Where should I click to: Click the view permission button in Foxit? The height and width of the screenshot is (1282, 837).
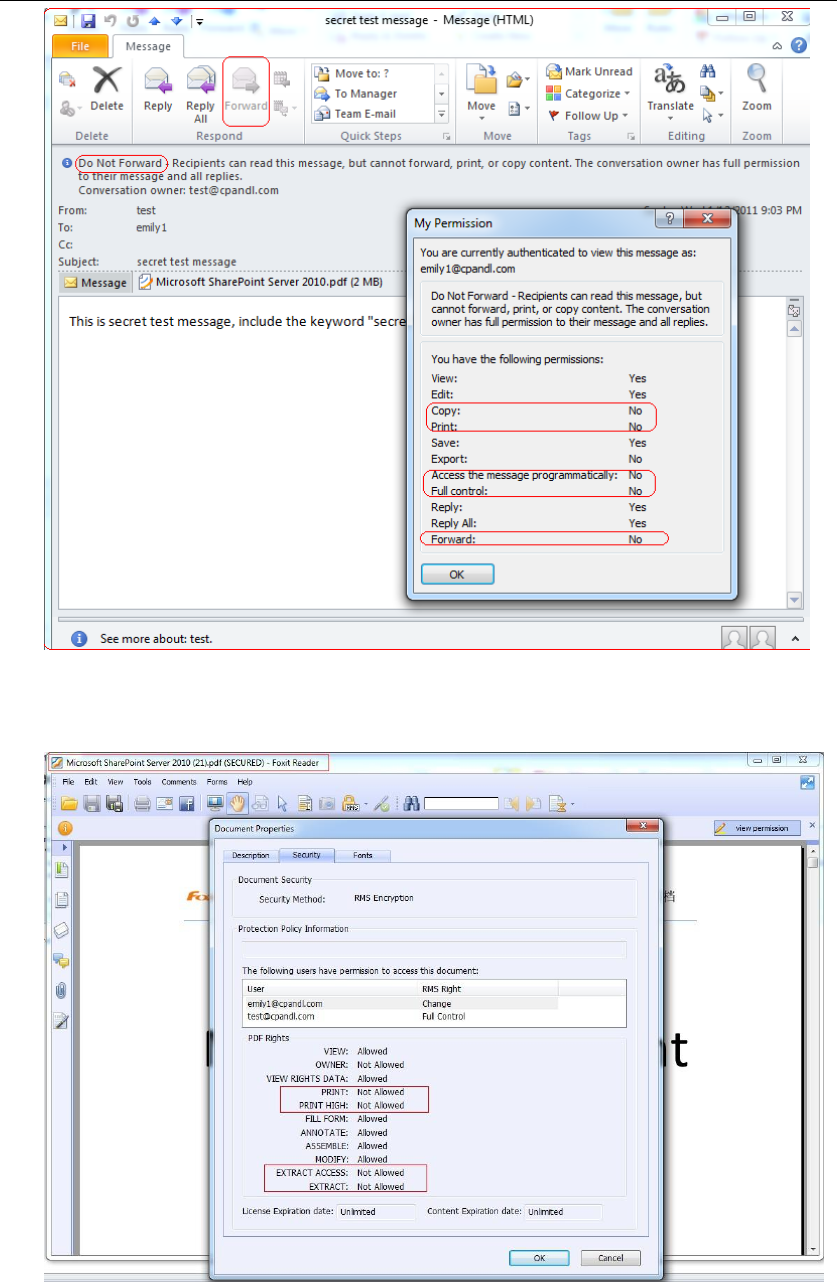(x=757, y=827)
